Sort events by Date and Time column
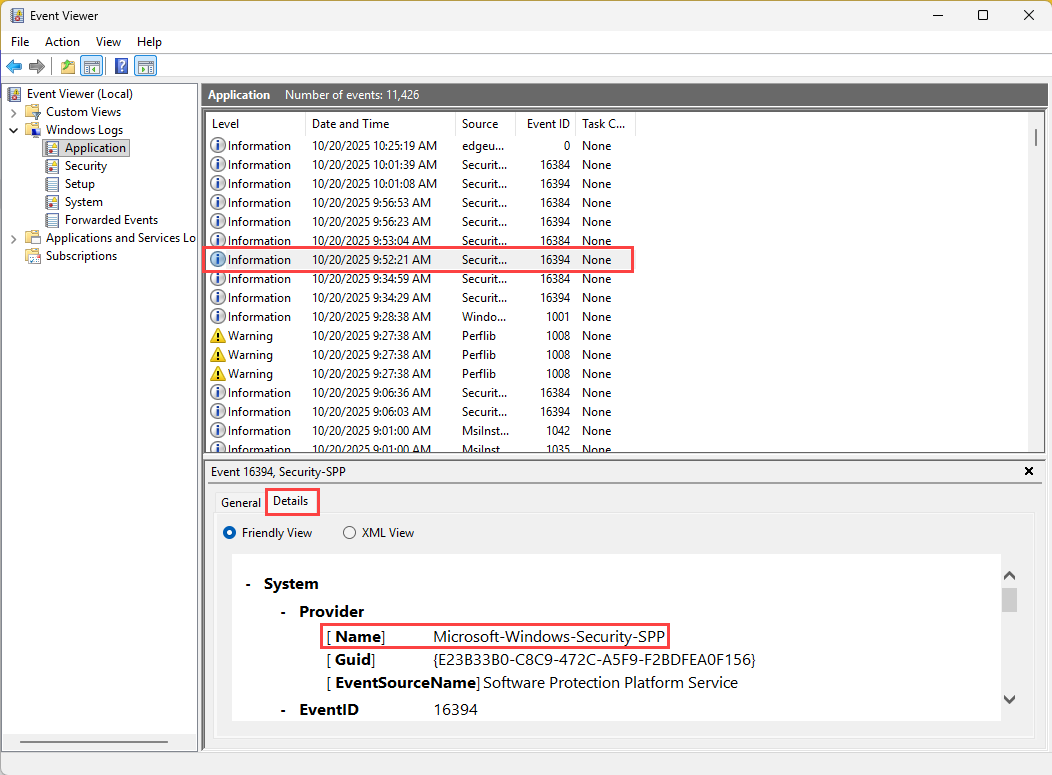1052x775 pixels. tap(350, 124)
